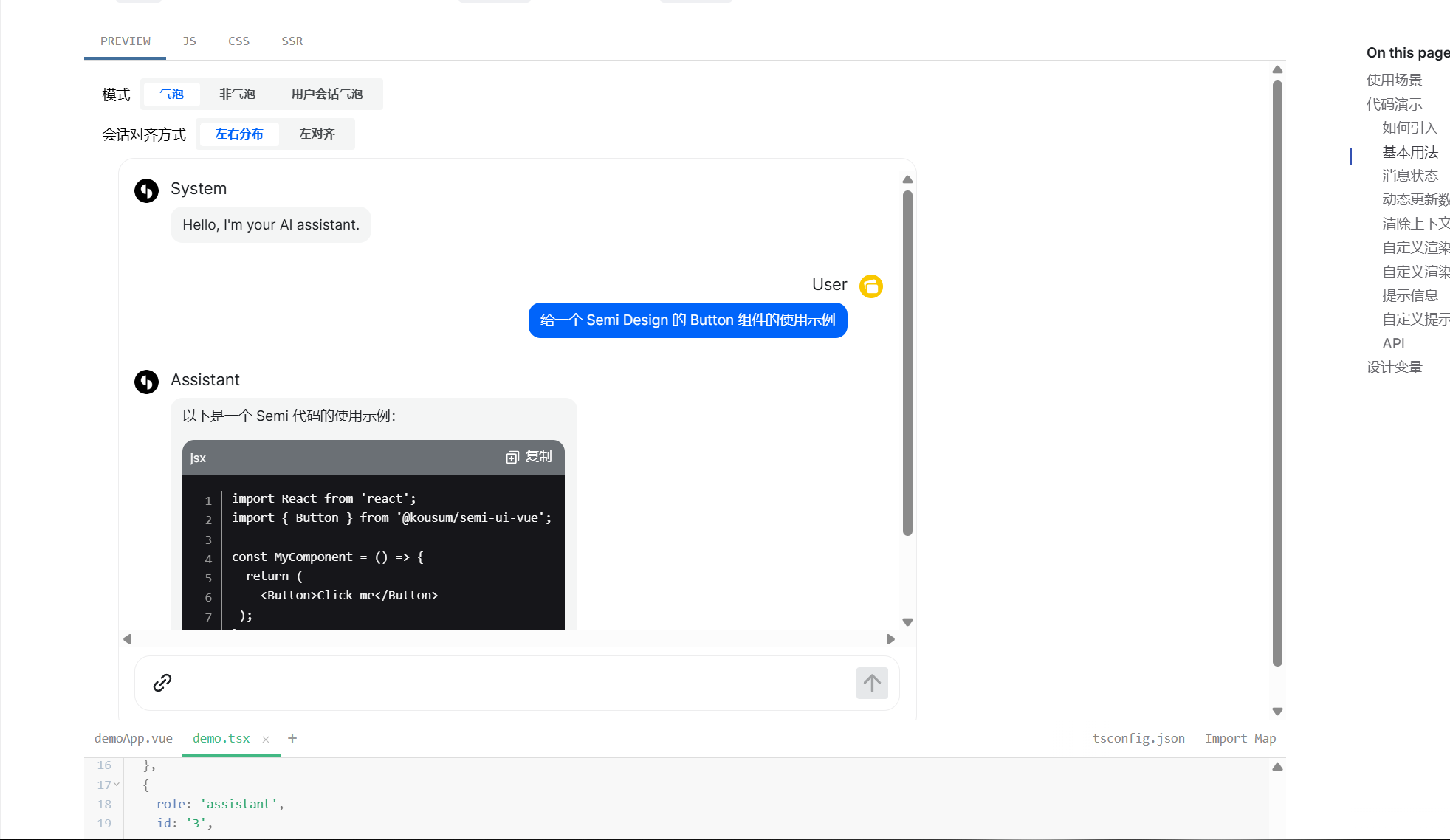
Task: Click the yellow User avatar icon
Action: pyautogui.click(x=871, y=286)
